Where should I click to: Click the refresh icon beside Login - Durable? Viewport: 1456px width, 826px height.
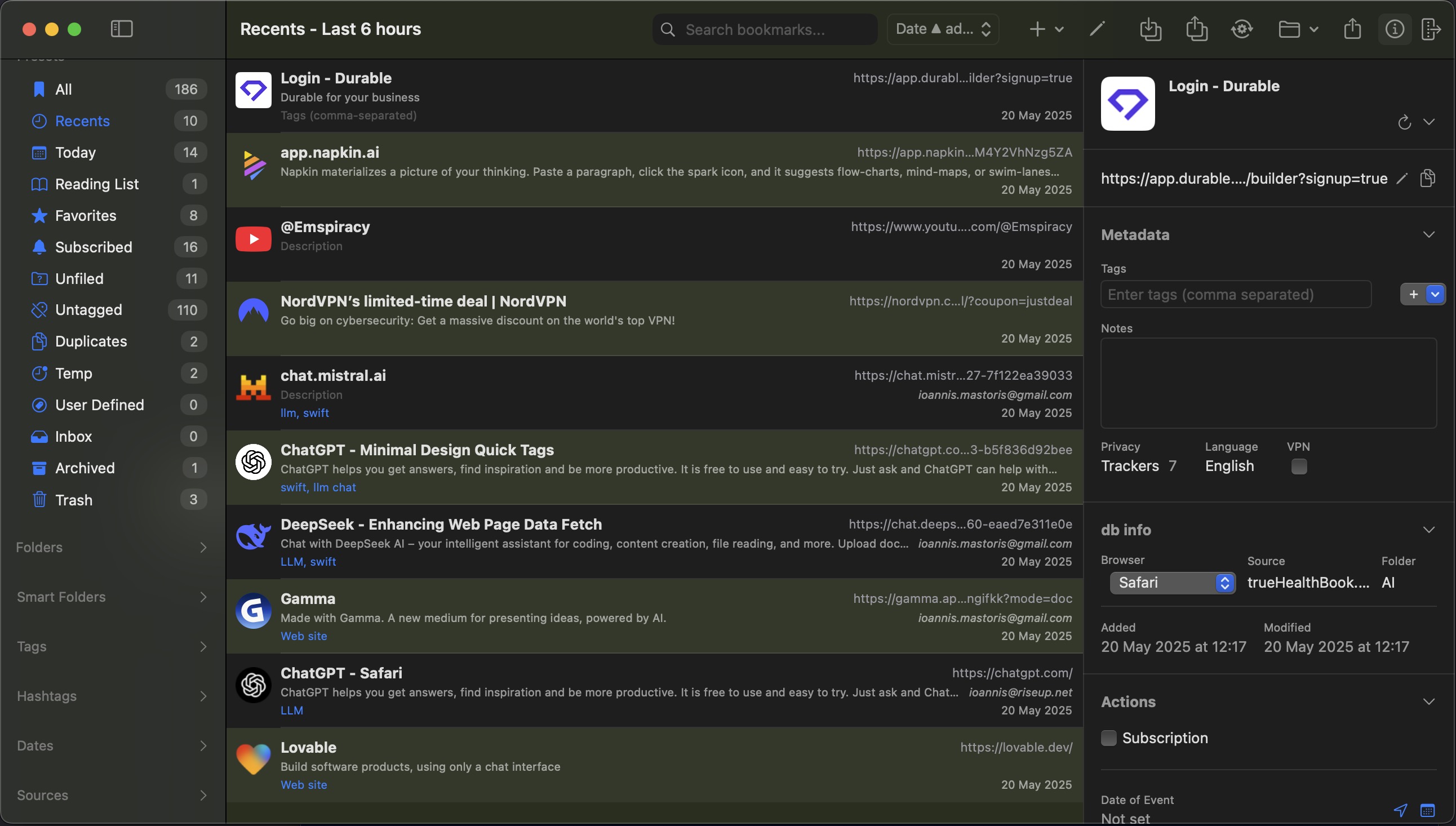click(x=1404, y=122)
